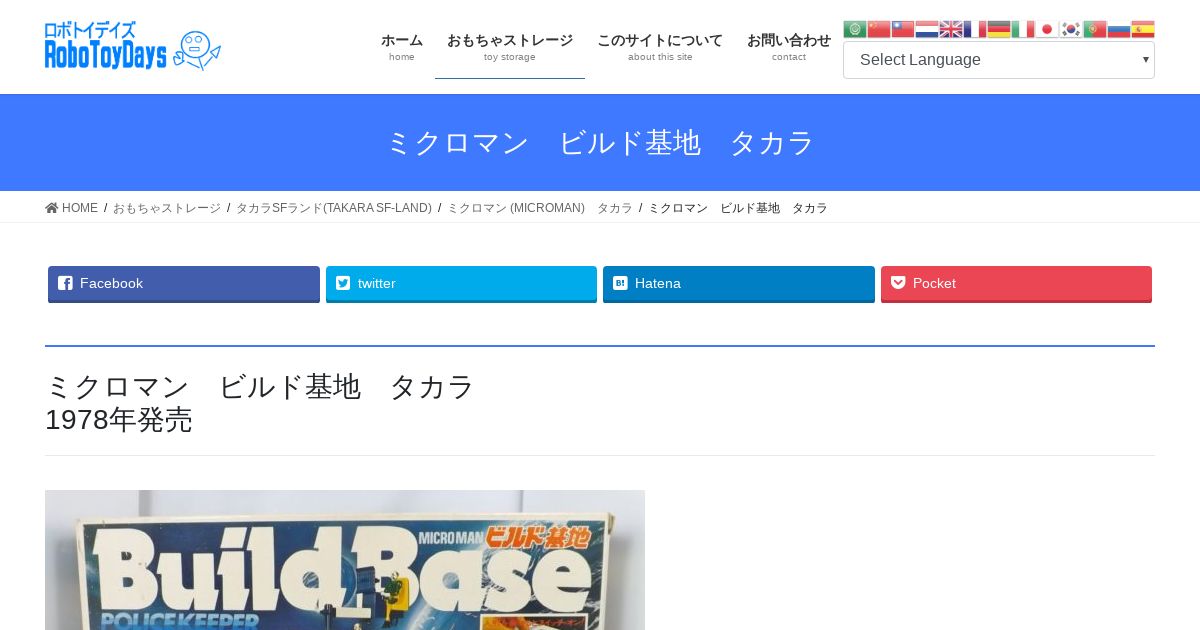This screenshot has height=630, width=1200.
Task: Select the Russian flag
Action: pyautogui.click(x=1119, y=29)
